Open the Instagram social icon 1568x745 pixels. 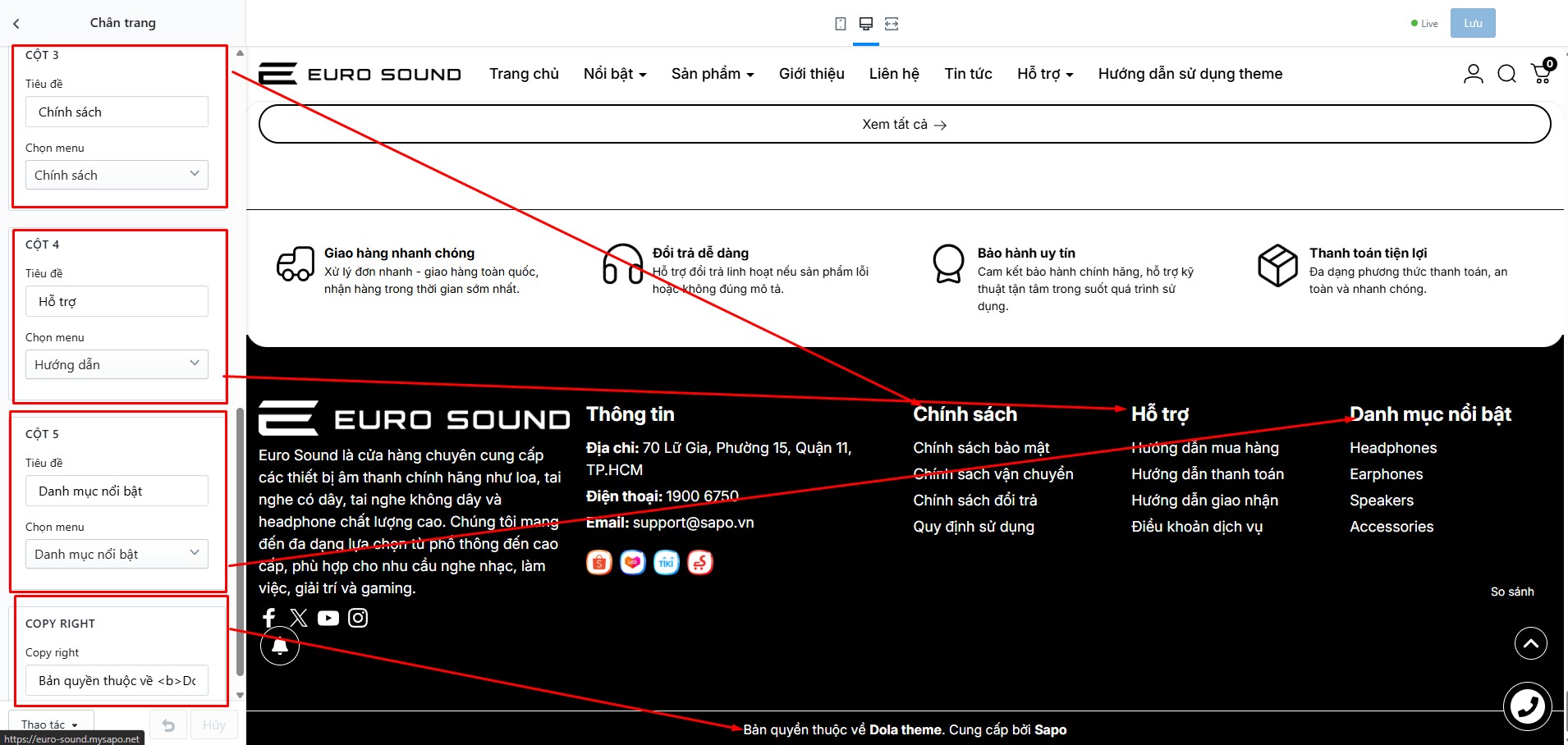coord(358,618)
